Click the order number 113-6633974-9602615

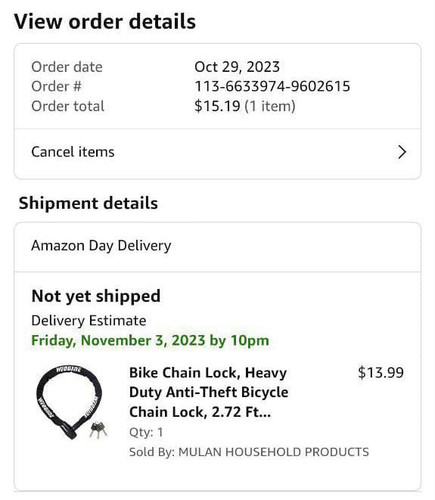tap(272, 86)
